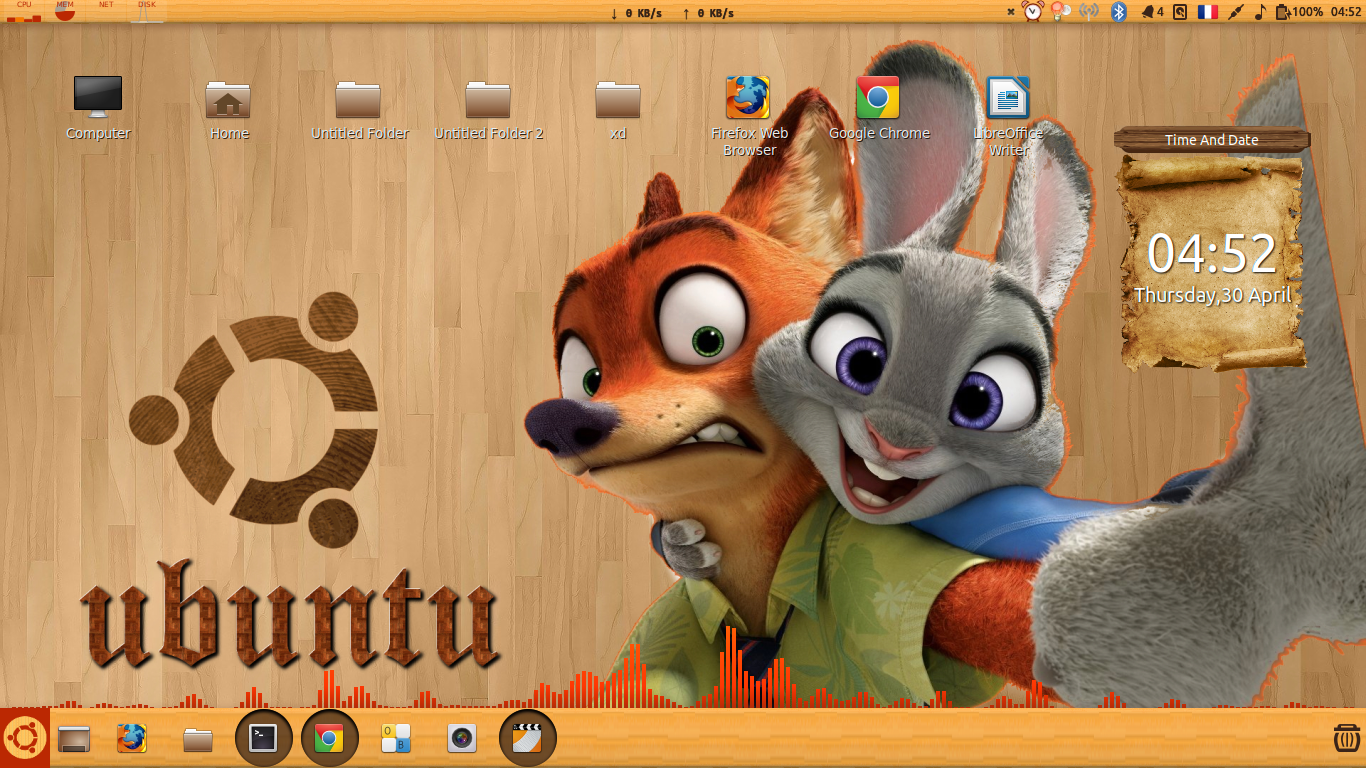The image size is (1366, 768).
Task: Open the Terminal from the dock
Action: [264, 738]
